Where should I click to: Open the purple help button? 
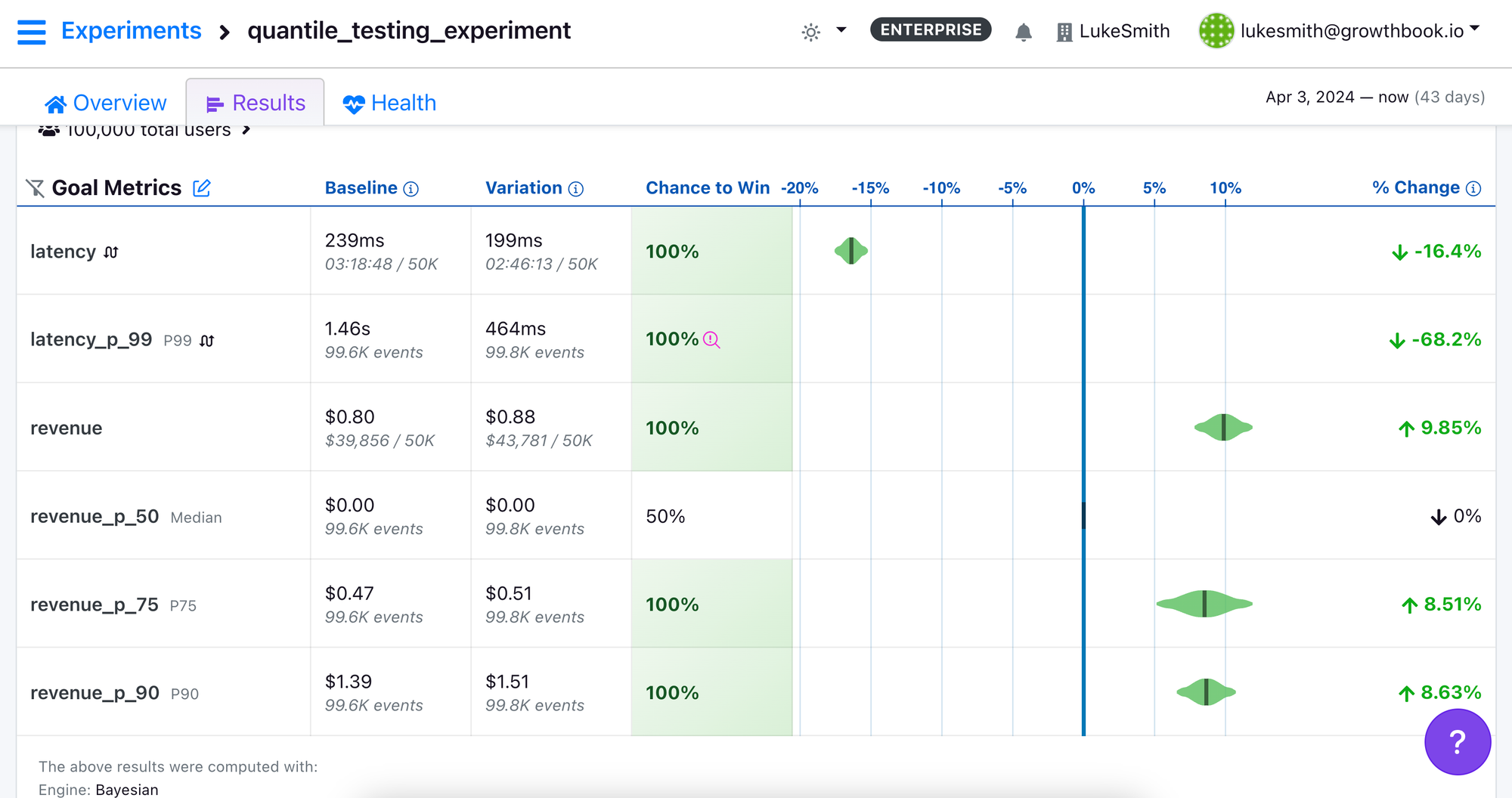tap(1457, 742)
